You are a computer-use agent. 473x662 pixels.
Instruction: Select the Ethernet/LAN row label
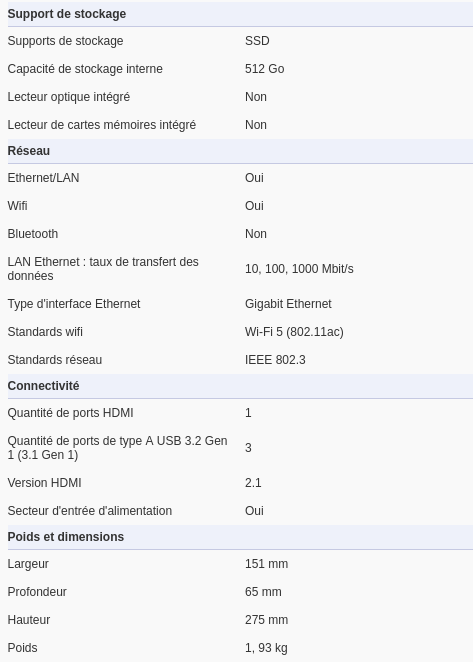[x=43, y=178]
